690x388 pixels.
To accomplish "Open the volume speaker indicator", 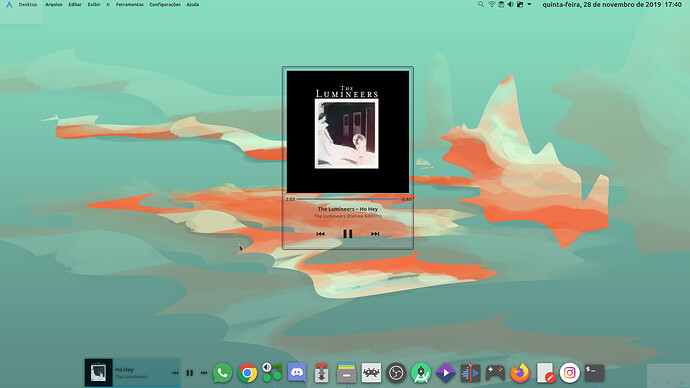I will pos(510,4).
